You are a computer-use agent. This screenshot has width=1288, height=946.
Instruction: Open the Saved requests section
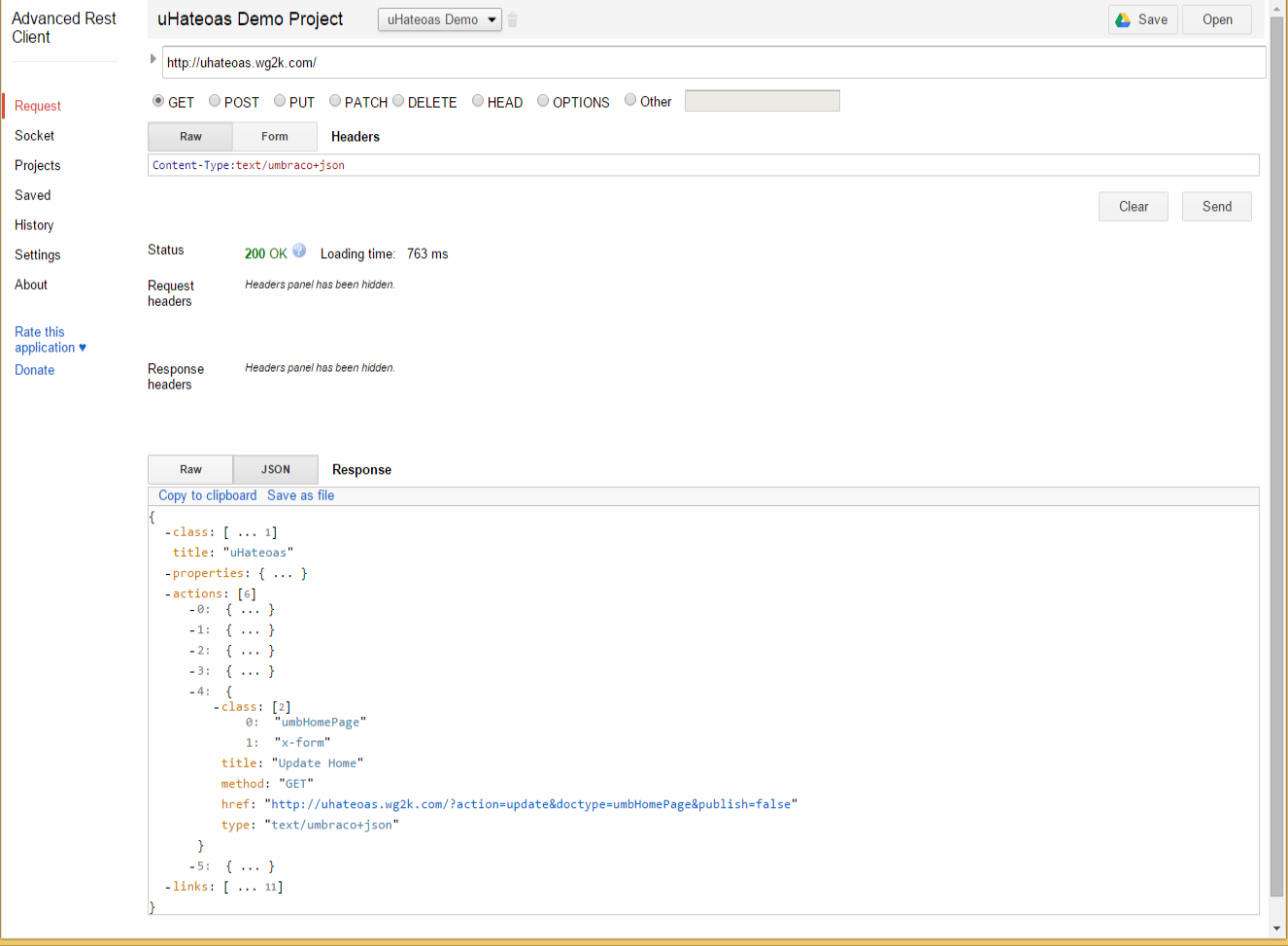(x=33, y=195)
